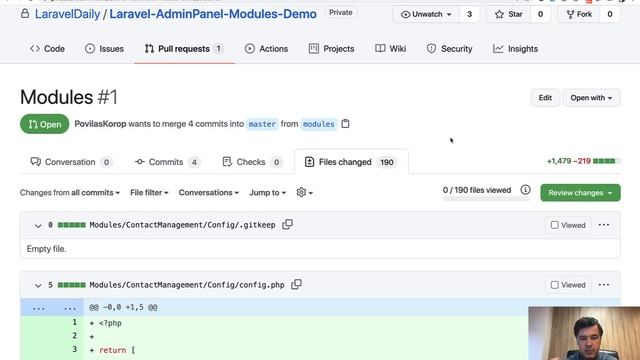640x360 pixels.
Task: Expand hidden lines above the config.php diff
Action: click(x=52, y=308)
